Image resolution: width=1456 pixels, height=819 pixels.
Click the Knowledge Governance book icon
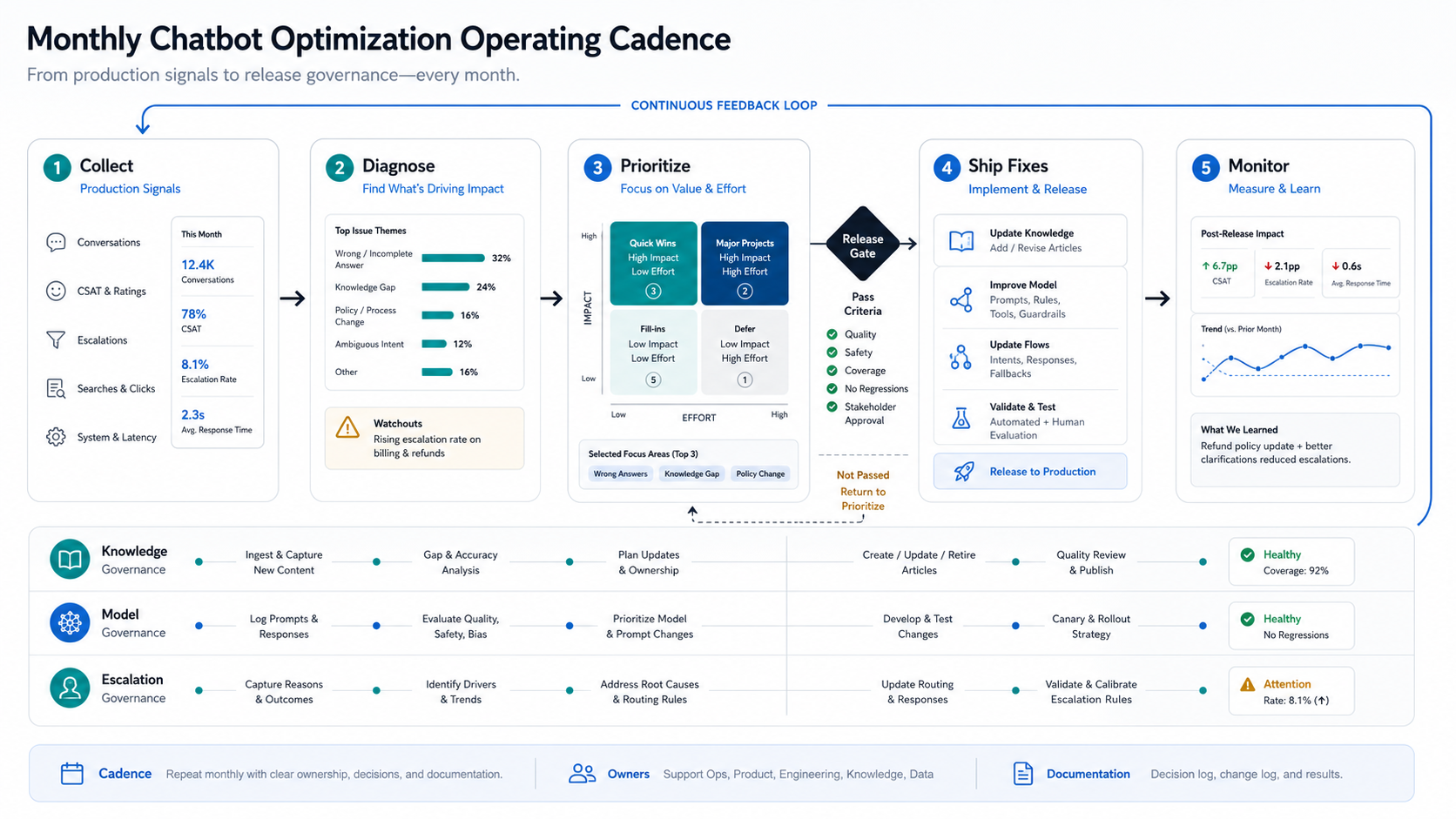(70, 560)
